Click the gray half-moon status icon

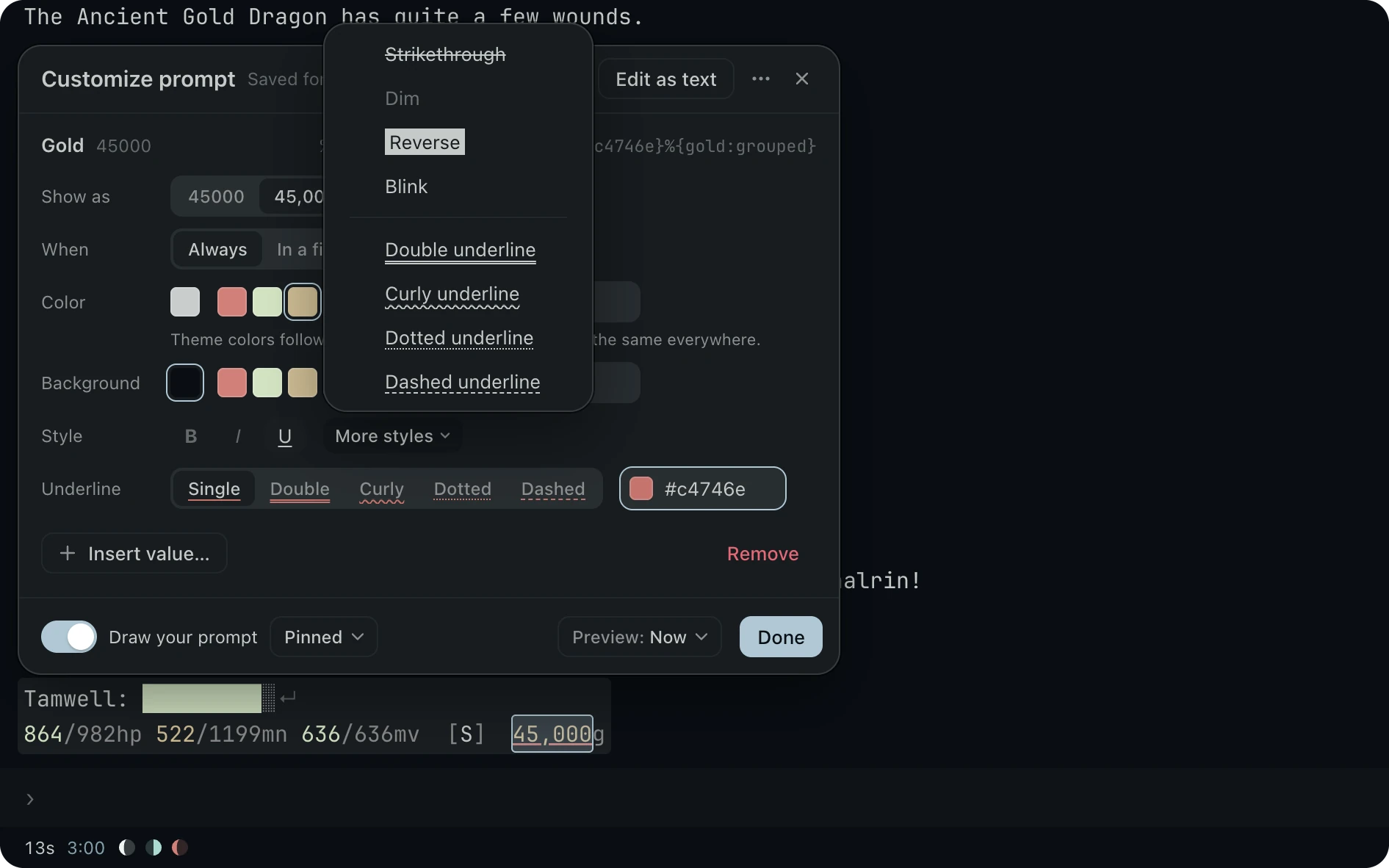[x=127, y=847]
